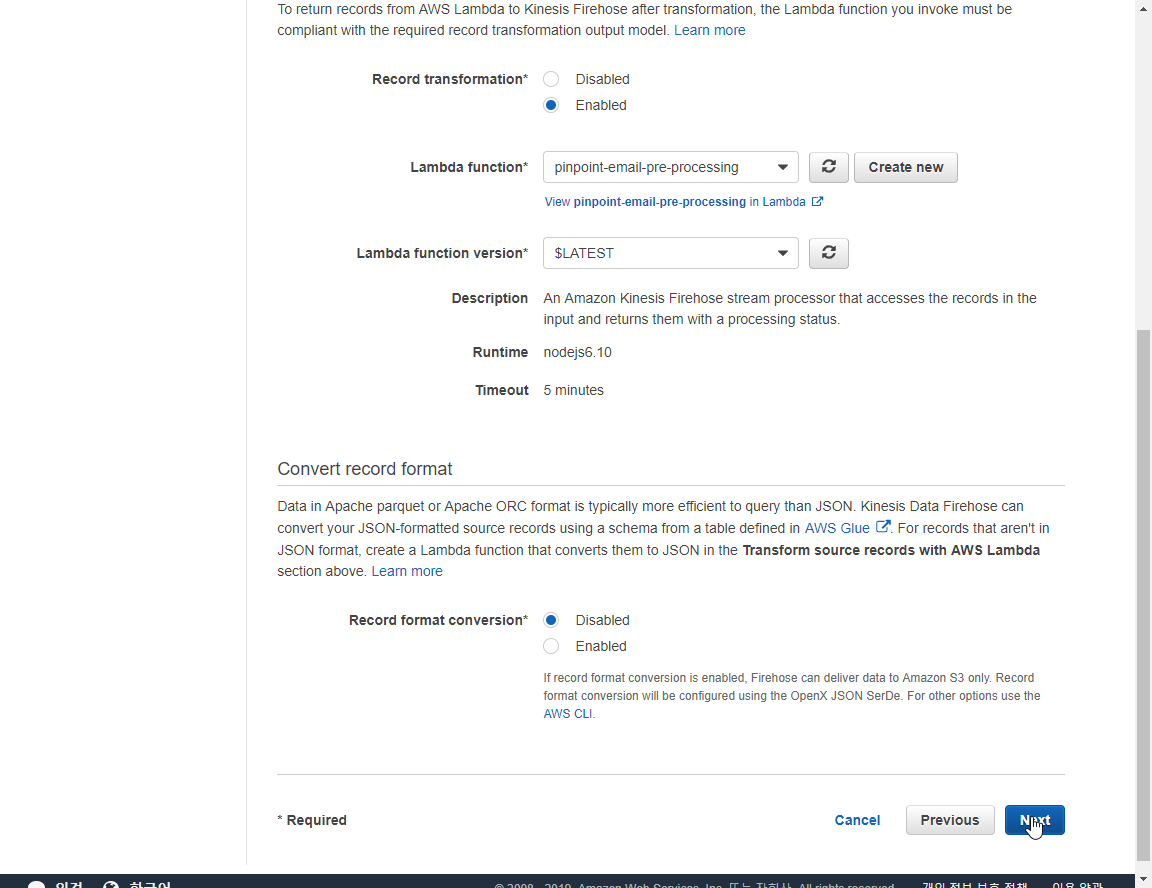Click the * Required note
This screenshot has width=1152, height=888.
312,820
